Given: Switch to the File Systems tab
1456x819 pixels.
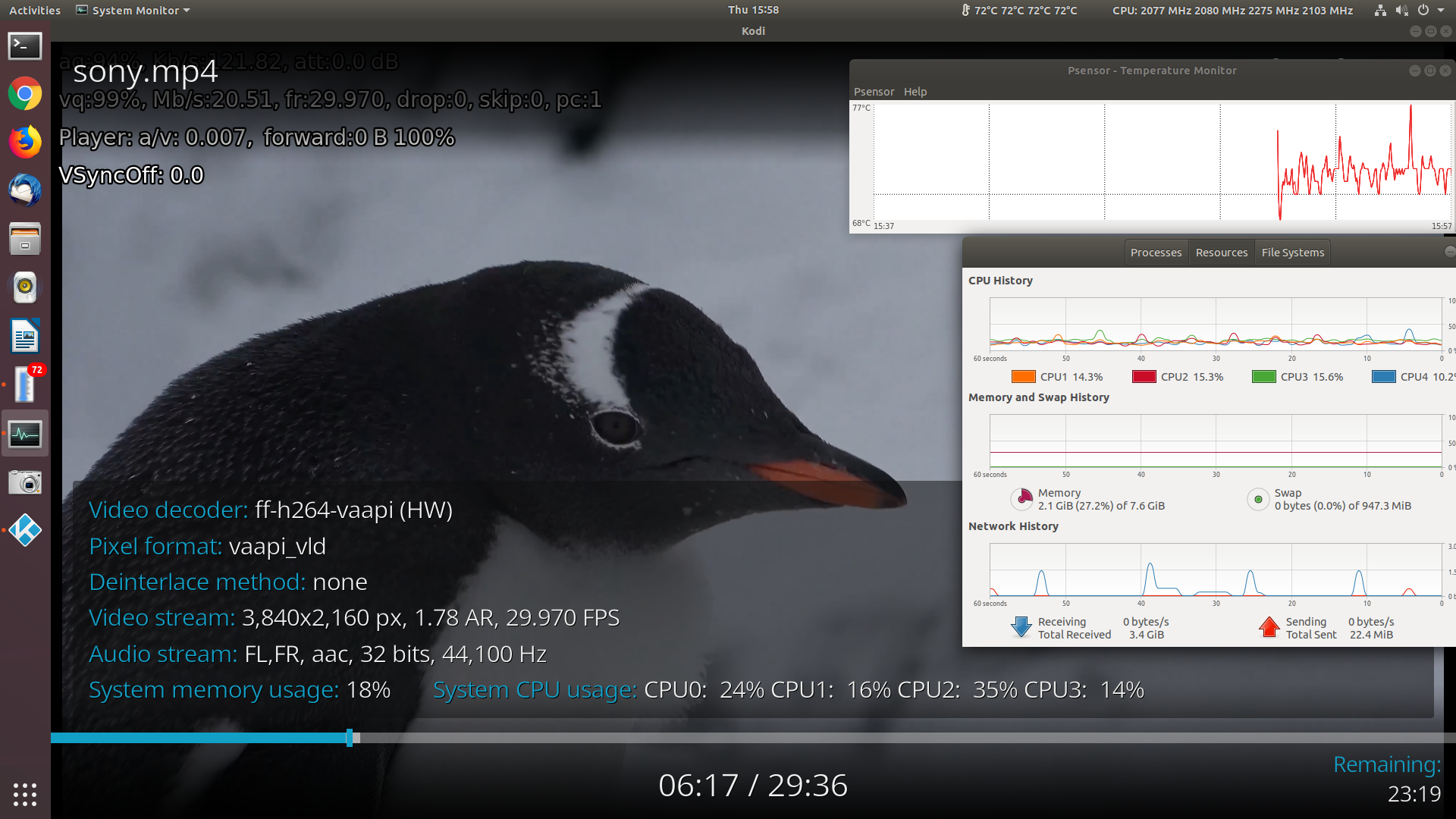Looking at the screenshot, I should pos(1292,253).
